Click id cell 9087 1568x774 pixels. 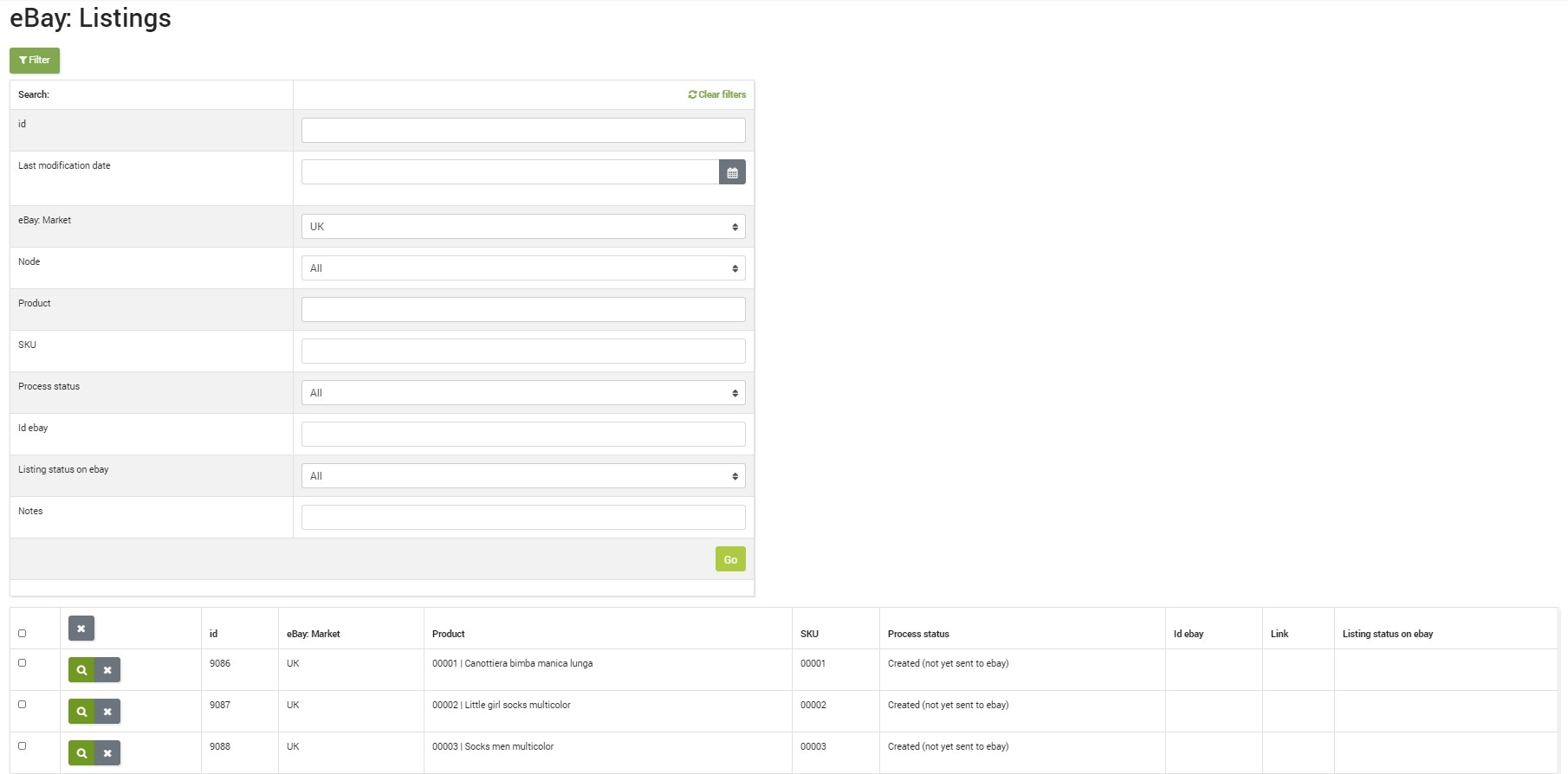point(220,705)
